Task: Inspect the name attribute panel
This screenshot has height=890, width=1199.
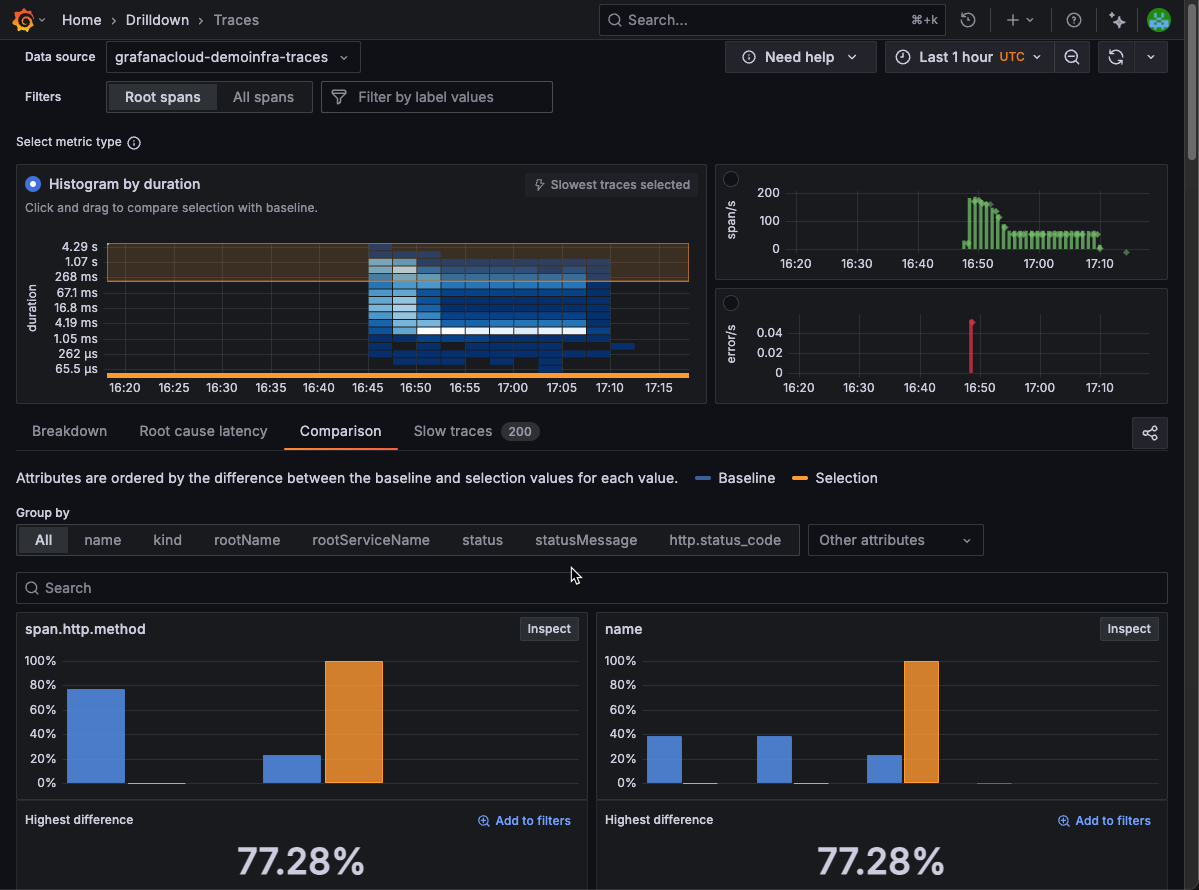Action: pyautogui.click(x=1128, y=629)
